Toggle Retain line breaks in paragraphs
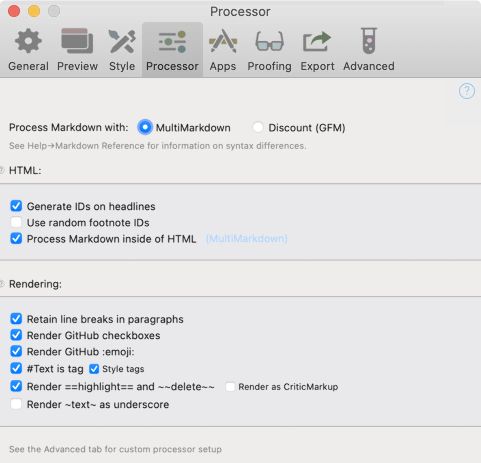Viewport: 481px width, 463px height. point(16,319)
